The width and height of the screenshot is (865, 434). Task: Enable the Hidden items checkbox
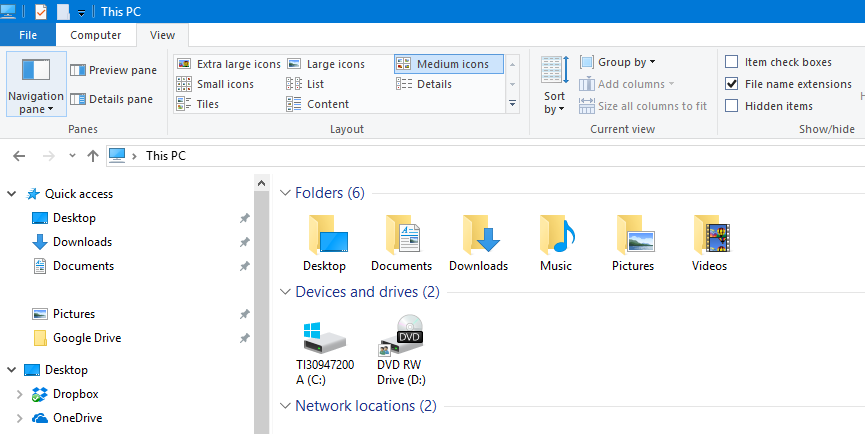click(732, 106)
